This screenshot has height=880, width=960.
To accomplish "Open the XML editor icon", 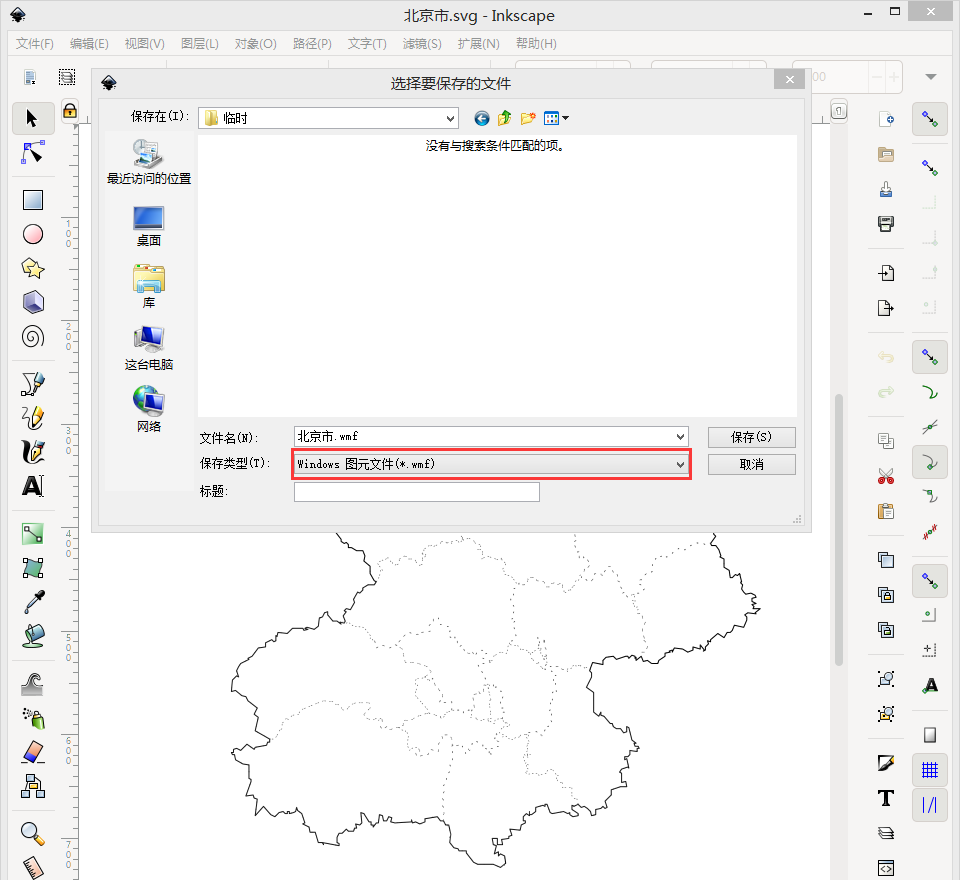I will [885, 868].
